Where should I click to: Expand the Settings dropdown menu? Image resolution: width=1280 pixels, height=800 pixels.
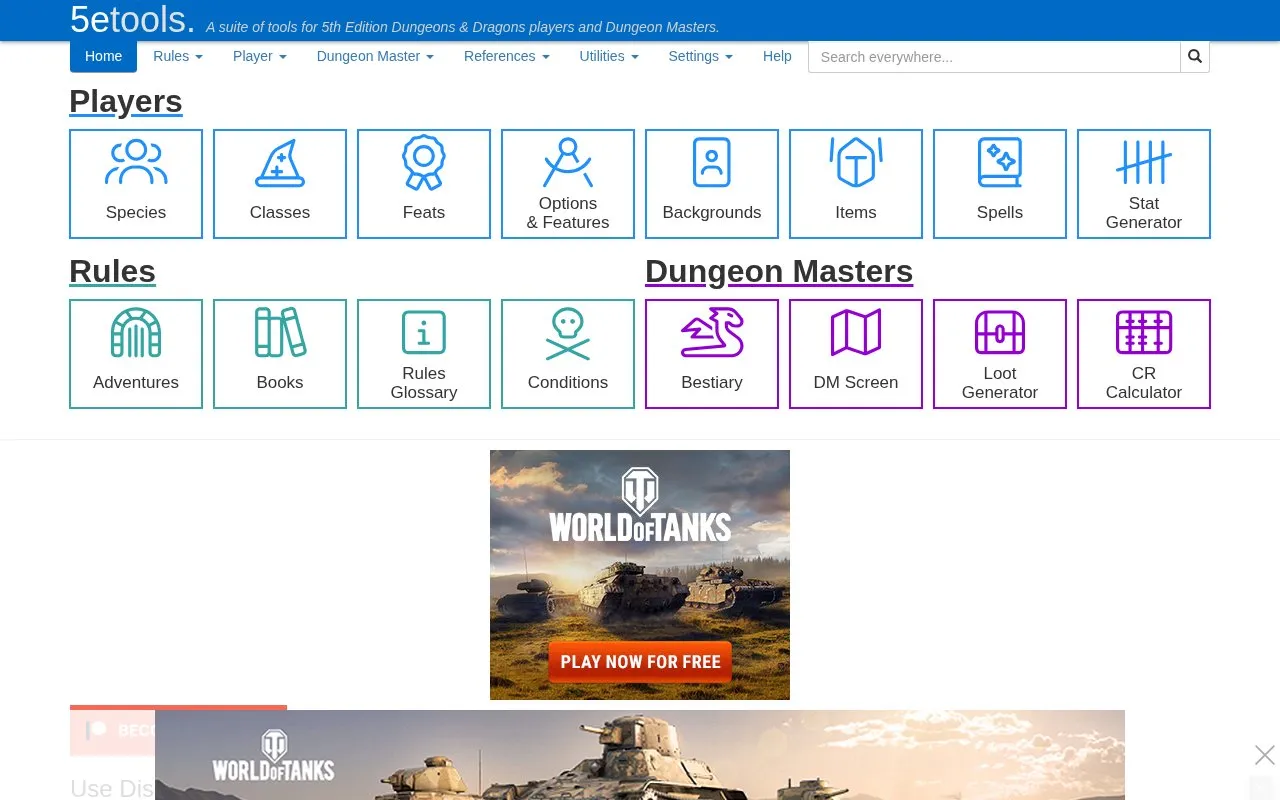pyautogui.click(x=701, y=57)
